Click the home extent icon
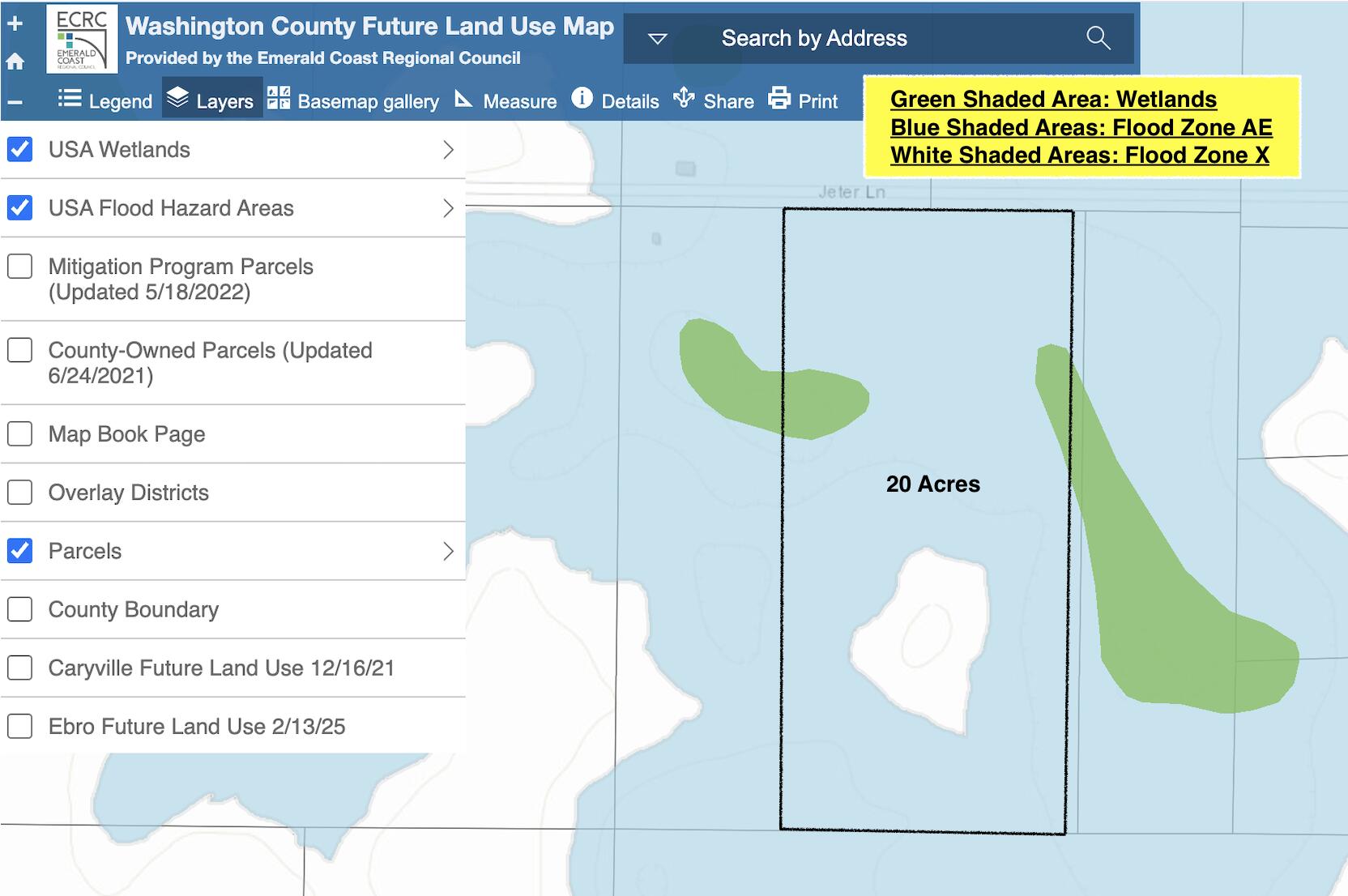1348x896 pixels. (x=15, y=62)
